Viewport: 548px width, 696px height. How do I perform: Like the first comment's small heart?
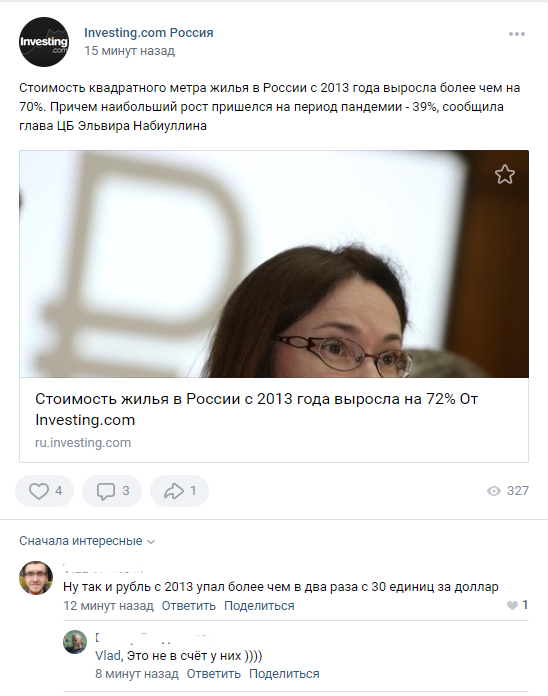coord(512,605)
